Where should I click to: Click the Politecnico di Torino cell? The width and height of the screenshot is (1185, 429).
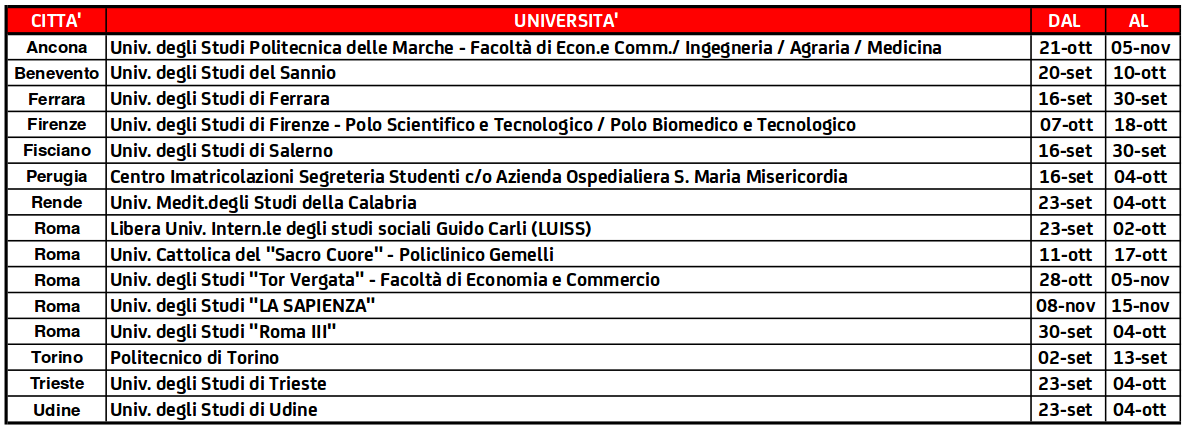pos(568,357)
